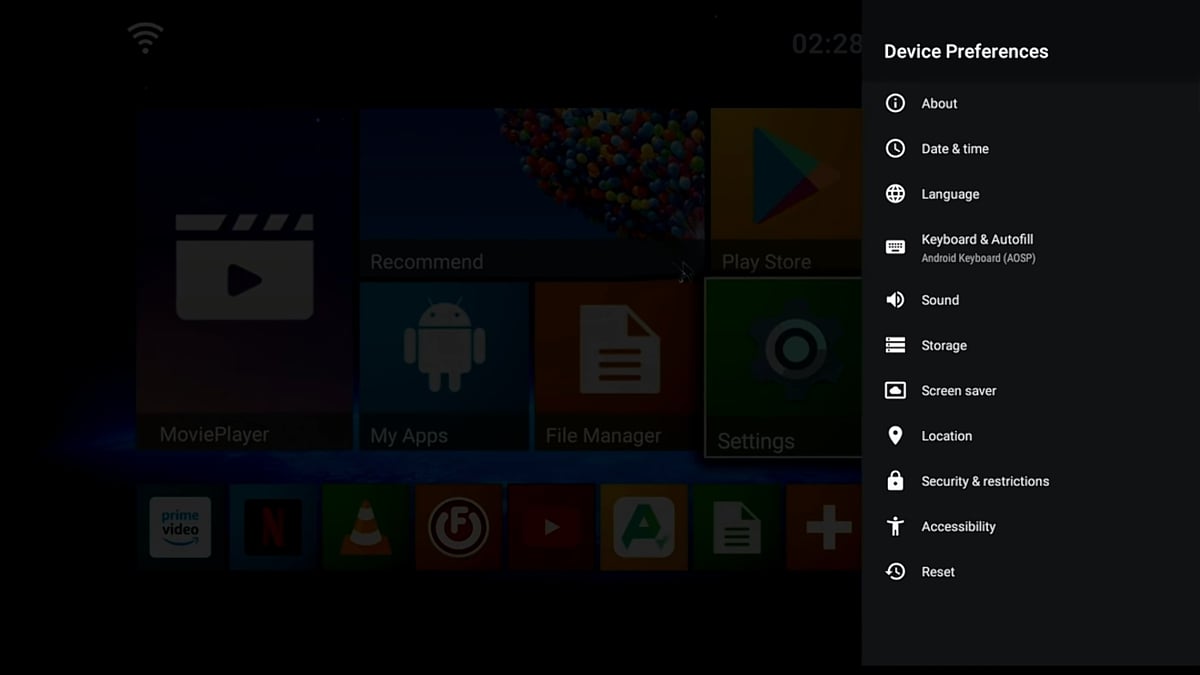Click the Date & time clock icon
This screenshot has width=1200, height=675.
click(896, 148)
